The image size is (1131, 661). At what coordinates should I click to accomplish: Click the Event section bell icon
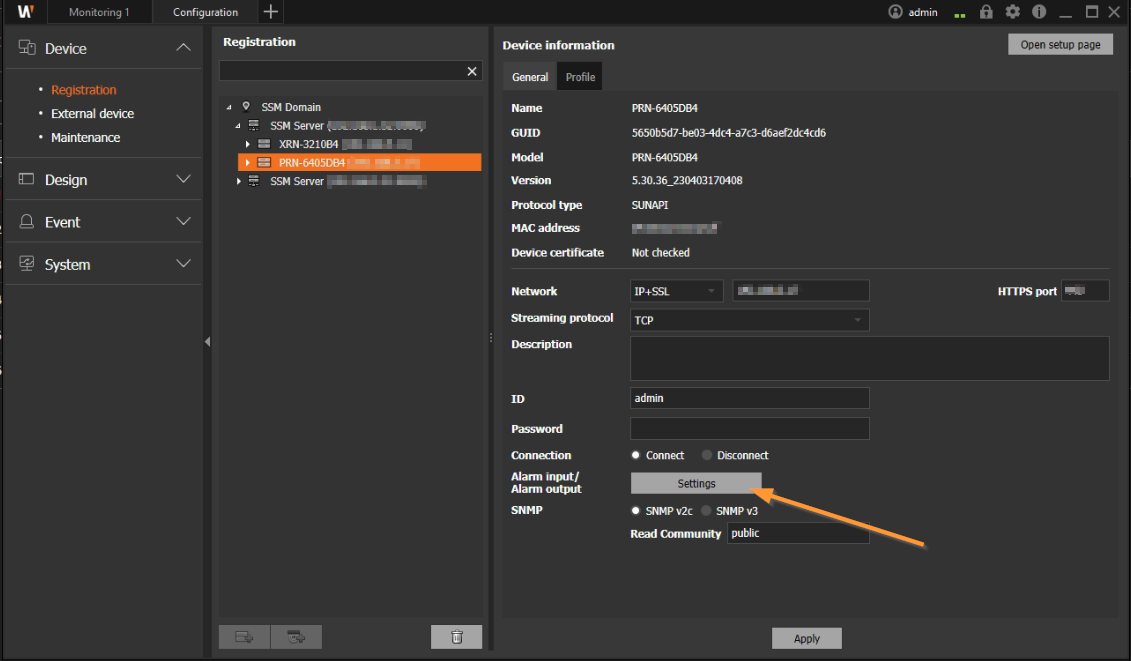pos(27,222)
